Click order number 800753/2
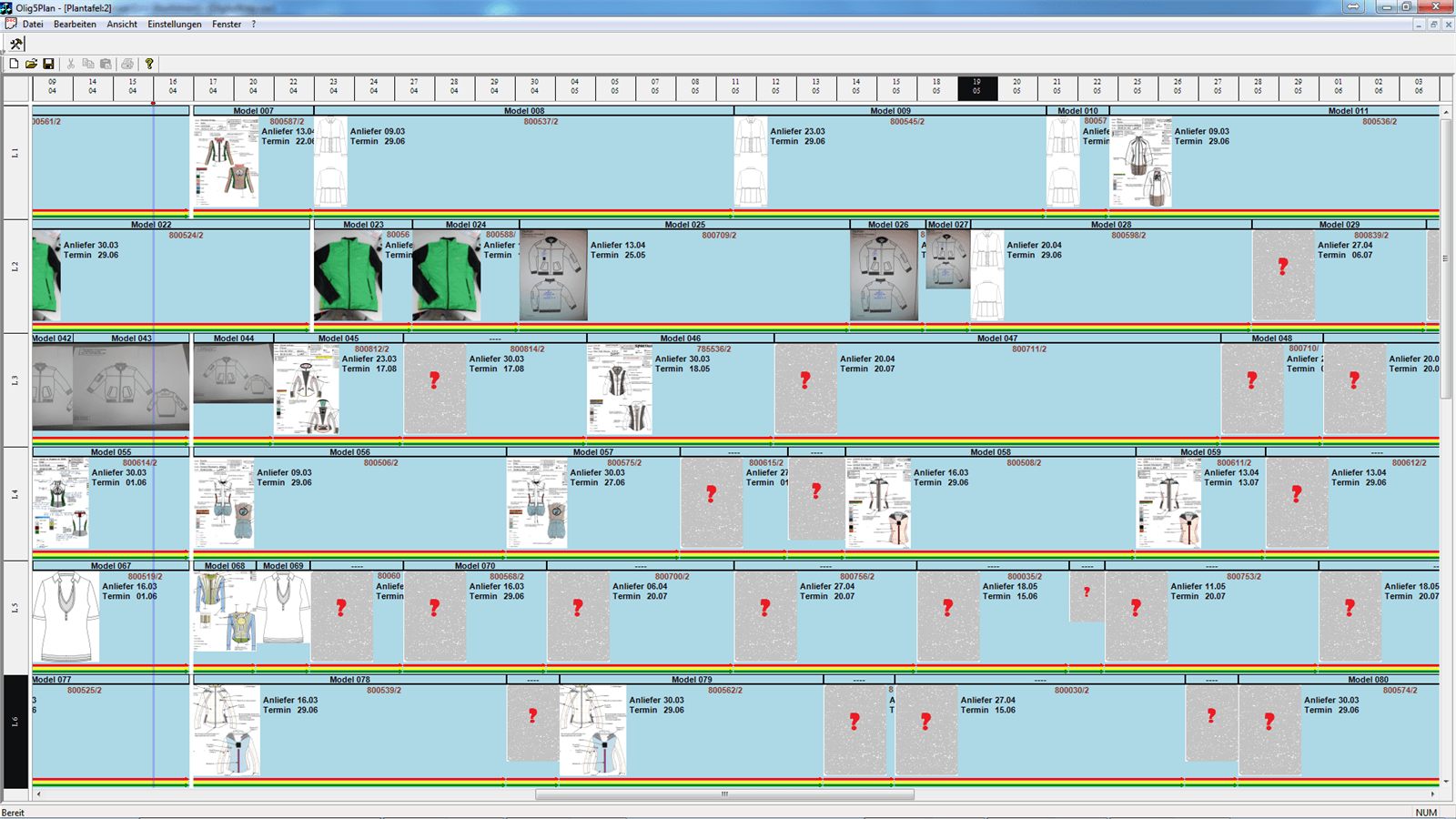The height and width of the screenshot is (819, 1456). pos(1244,577)
